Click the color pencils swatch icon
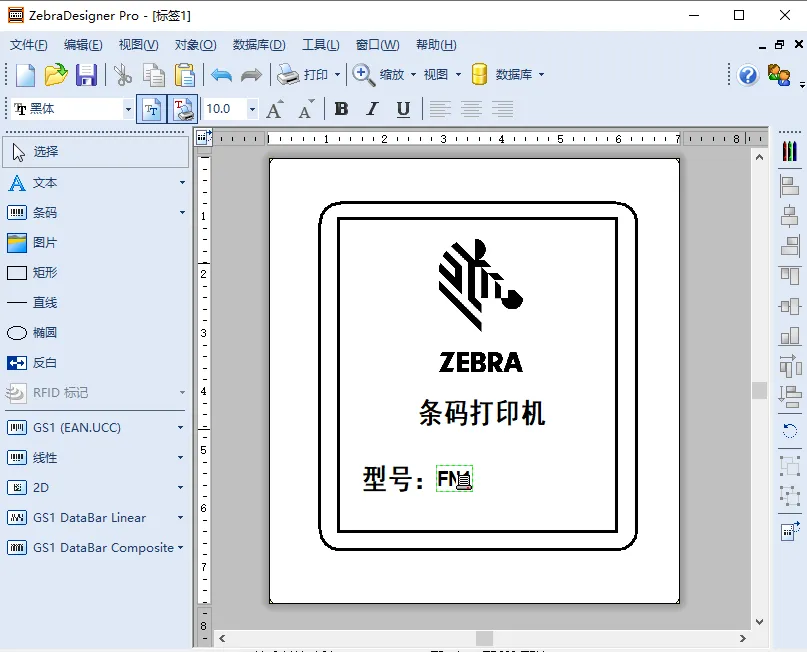 coord(790,151)
